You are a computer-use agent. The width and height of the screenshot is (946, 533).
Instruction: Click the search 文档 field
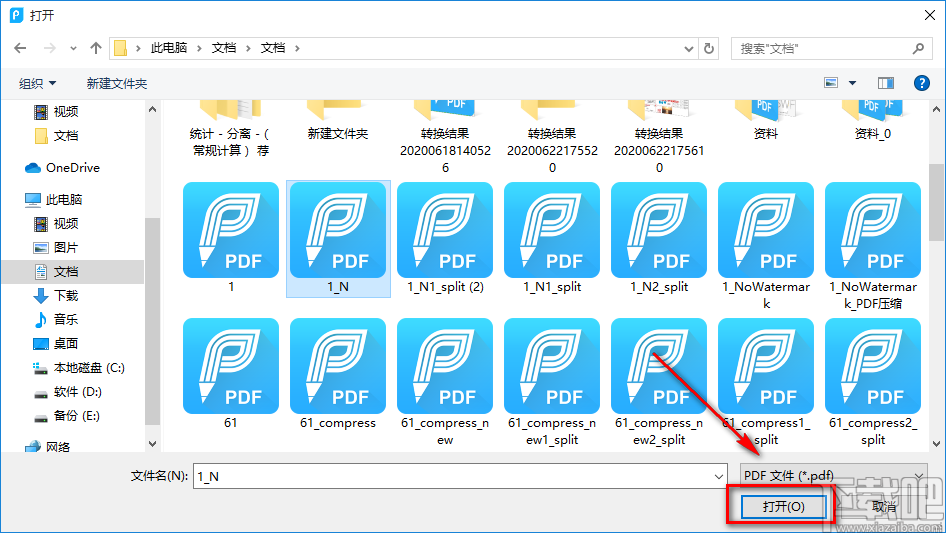pos(823,48)
